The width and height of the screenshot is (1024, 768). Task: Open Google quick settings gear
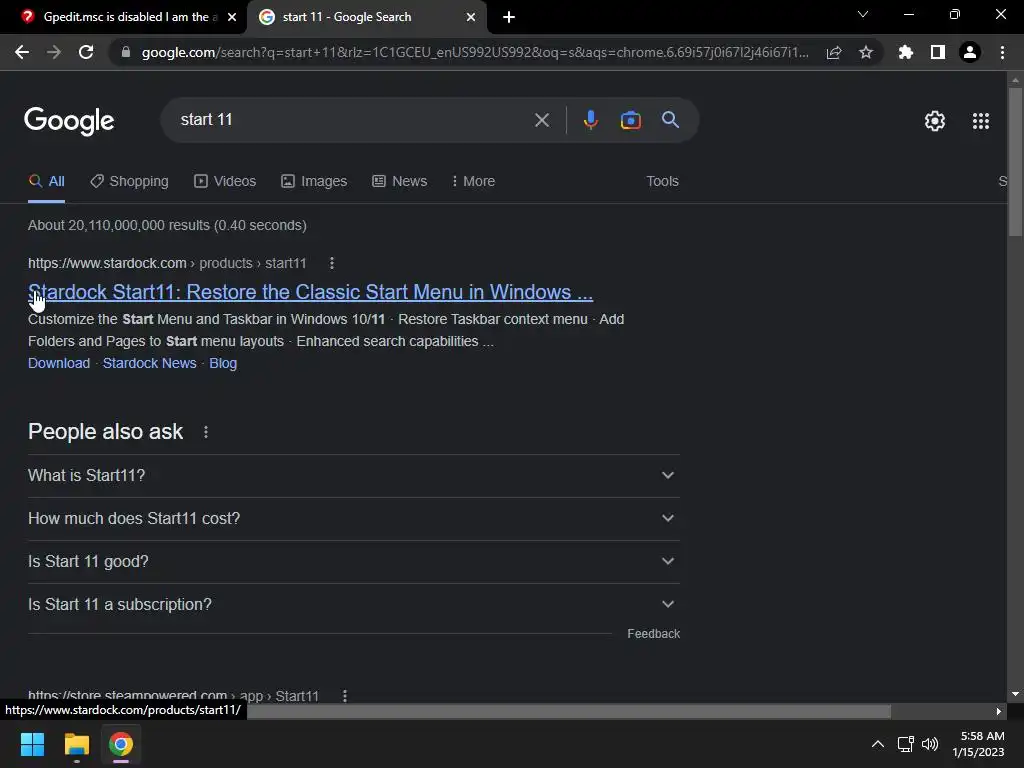click(x=935, y=121)
